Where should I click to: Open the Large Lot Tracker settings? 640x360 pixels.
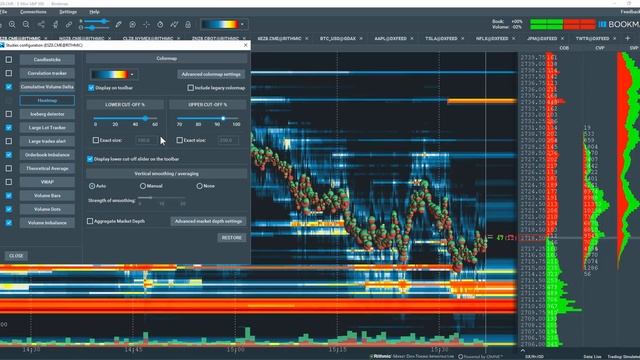click(47, 127)
